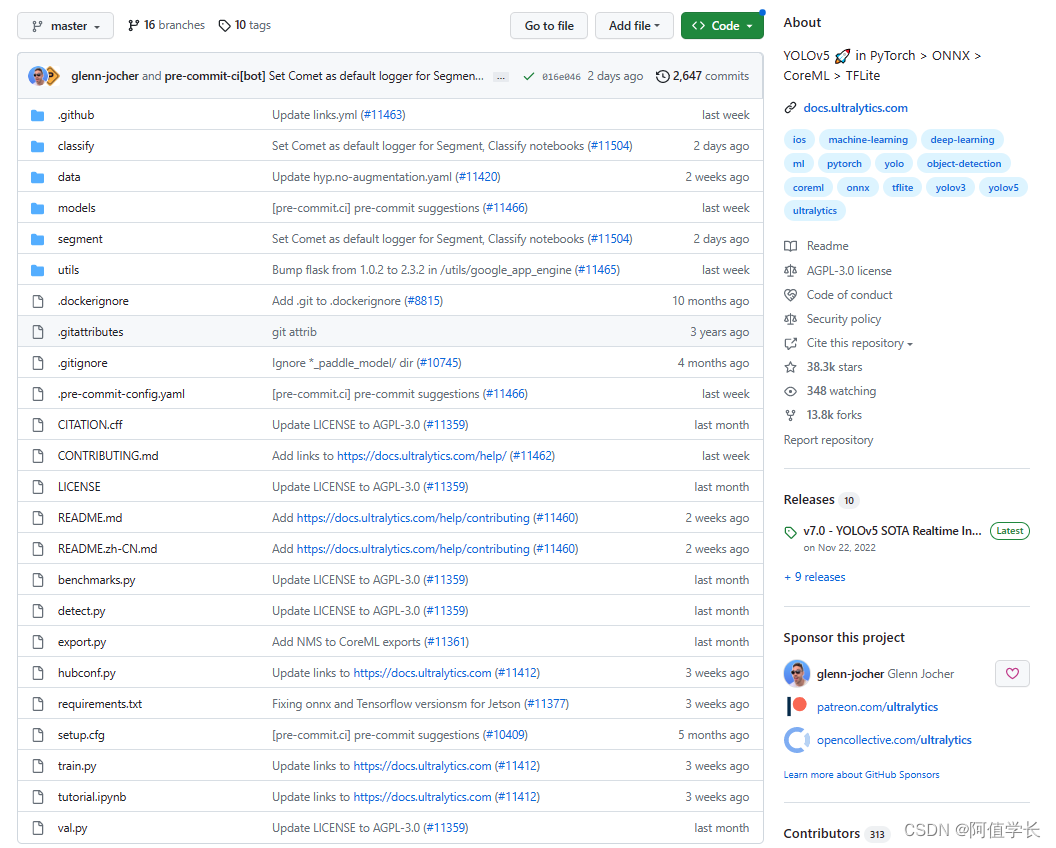Image resolution: width=1056 pixels, height=848 pixels.
Task: Open the classify folder icon
Action: click(38, 146)
